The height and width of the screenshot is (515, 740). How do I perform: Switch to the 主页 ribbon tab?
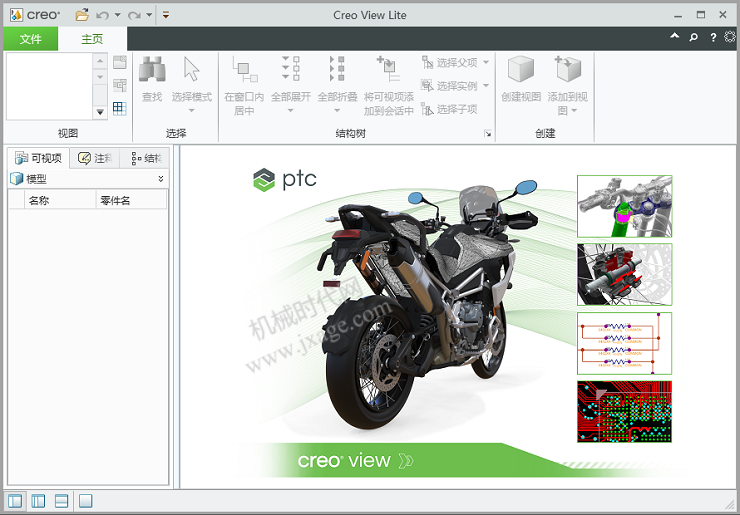click(x=92, y=39)
